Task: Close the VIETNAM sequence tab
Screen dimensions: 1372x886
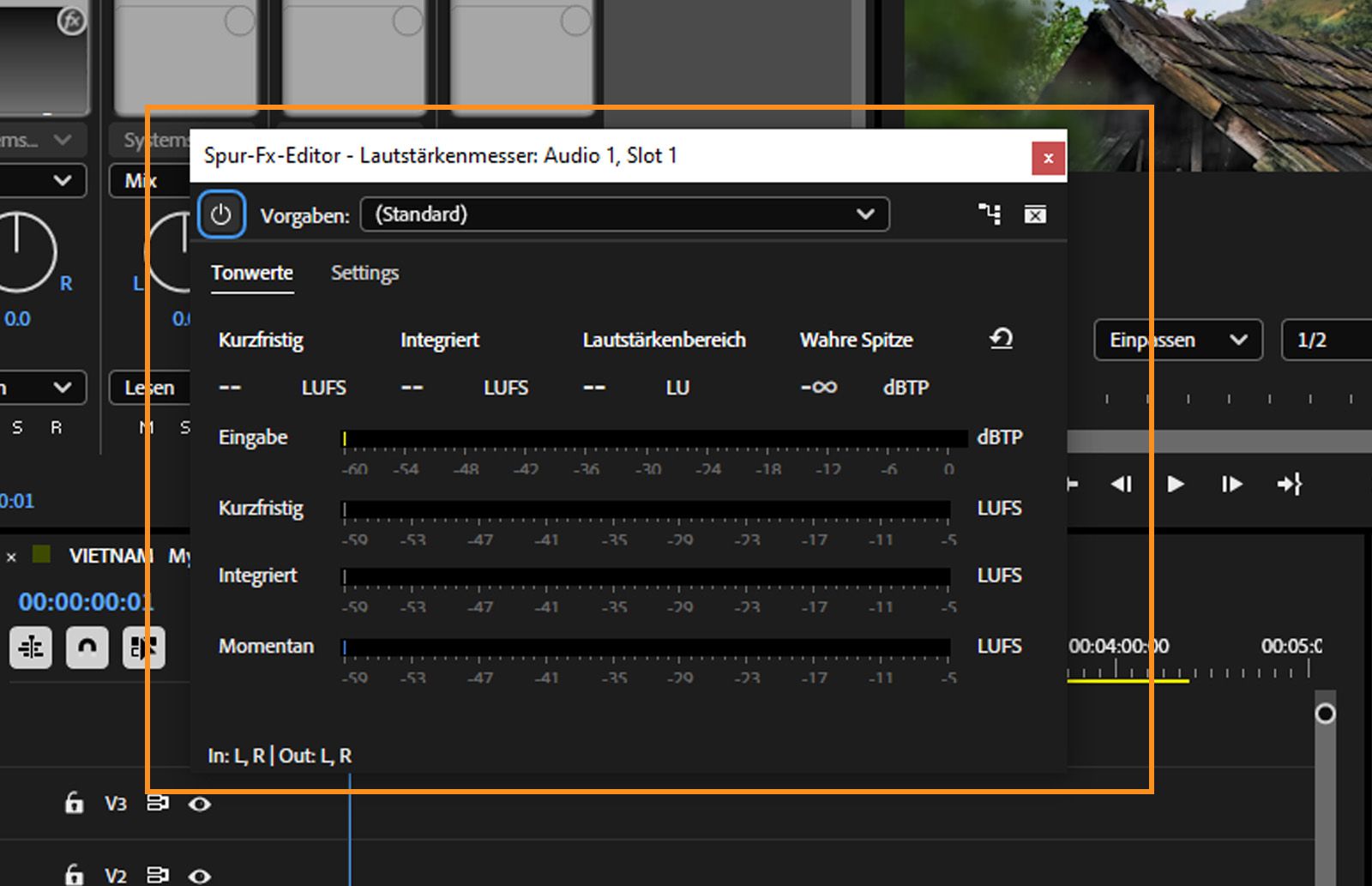Action: click(11, 557)
